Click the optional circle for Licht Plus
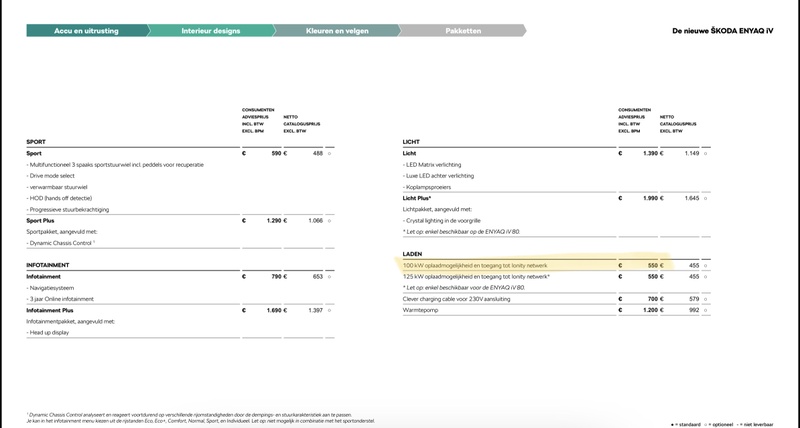The image size is (800, 428). tap(706, 198)
